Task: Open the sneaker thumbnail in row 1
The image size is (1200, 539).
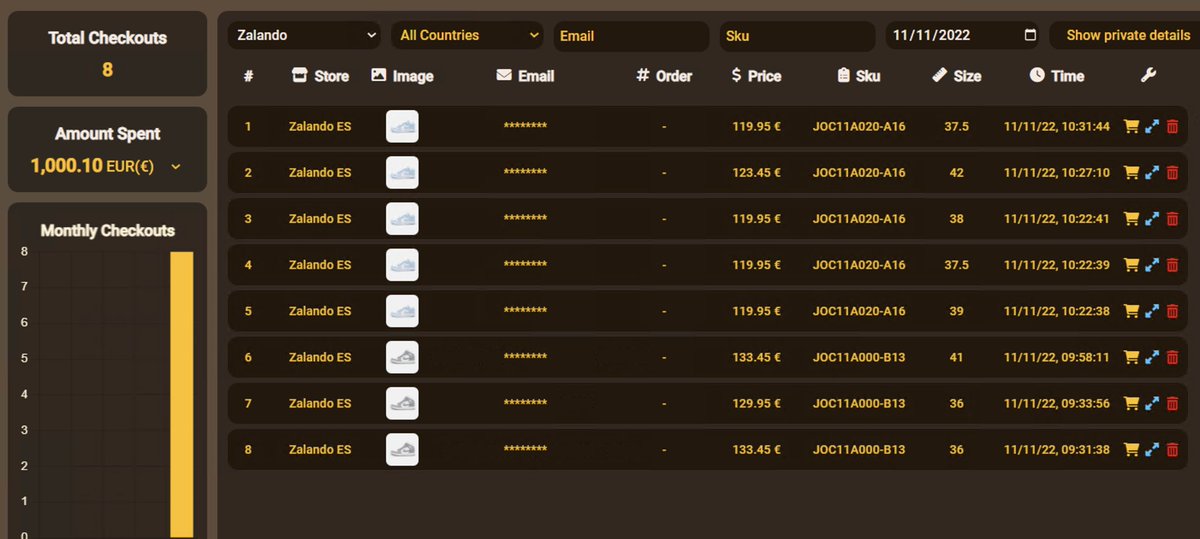Action: (402, 127)
